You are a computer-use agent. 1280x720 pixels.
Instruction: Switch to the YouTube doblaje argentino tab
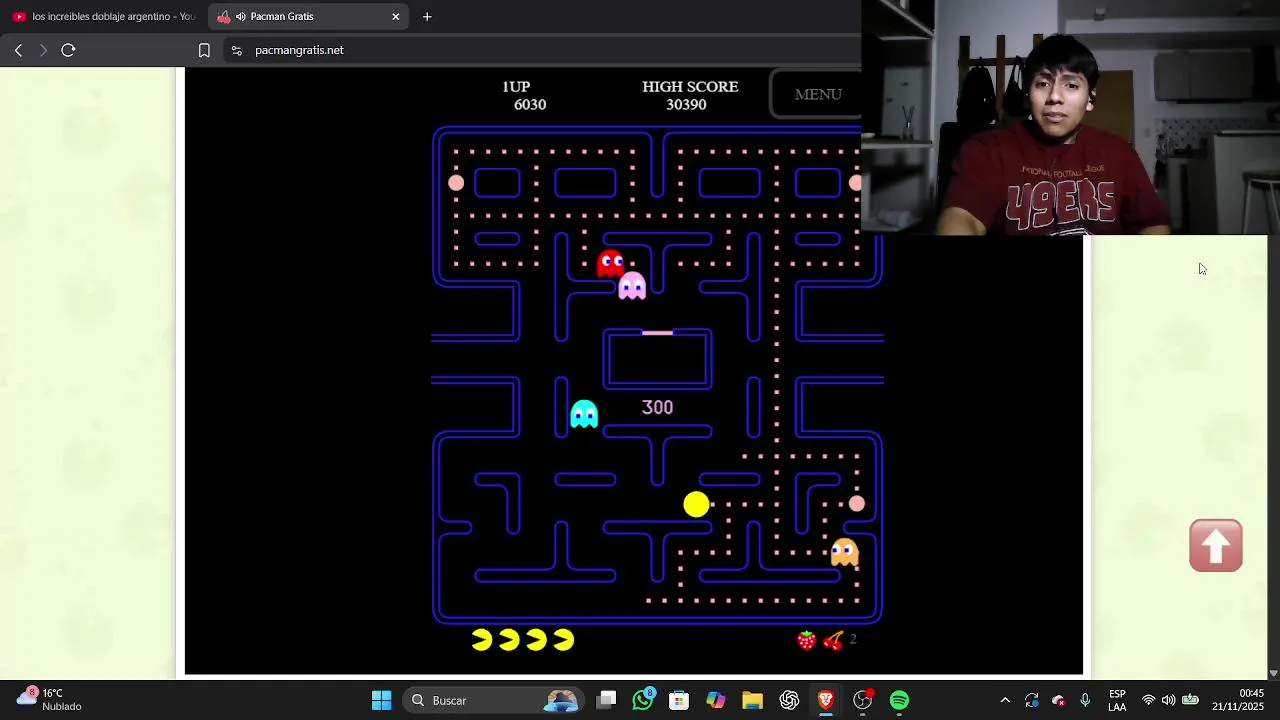(x=103, y=16)
